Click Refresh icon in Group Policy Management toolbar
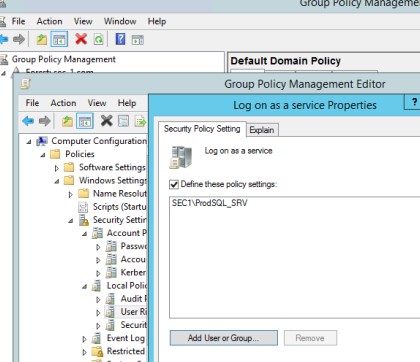Screen dimensions: 420x362 (99, 39)
